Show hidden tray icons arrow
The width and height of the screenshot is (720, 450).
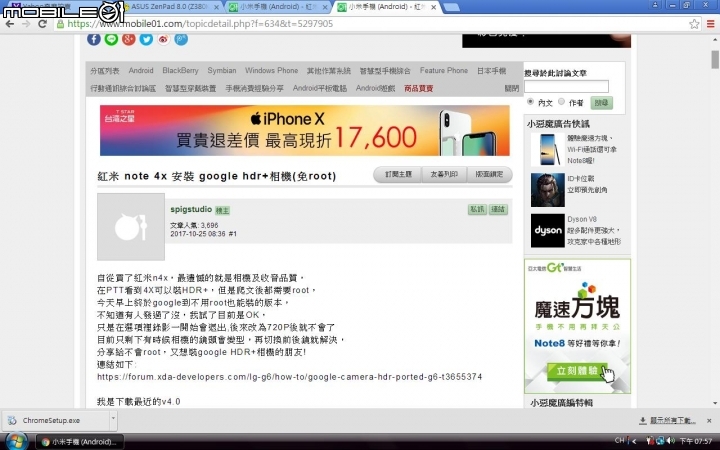click(634, 441)
